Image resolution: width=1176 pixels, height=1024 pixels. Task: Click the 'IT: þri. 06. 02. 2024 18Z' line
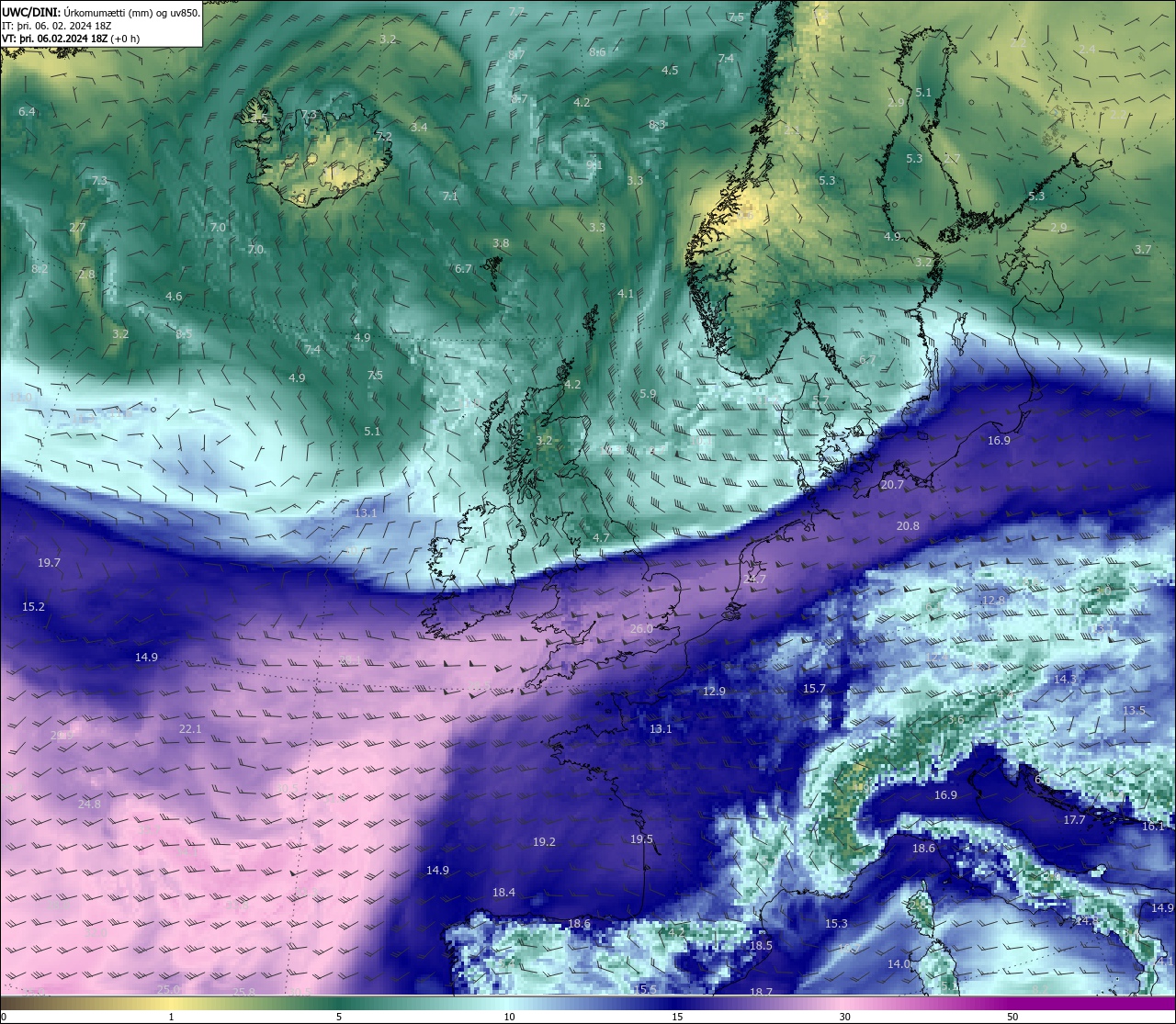[x=57, y=26]
